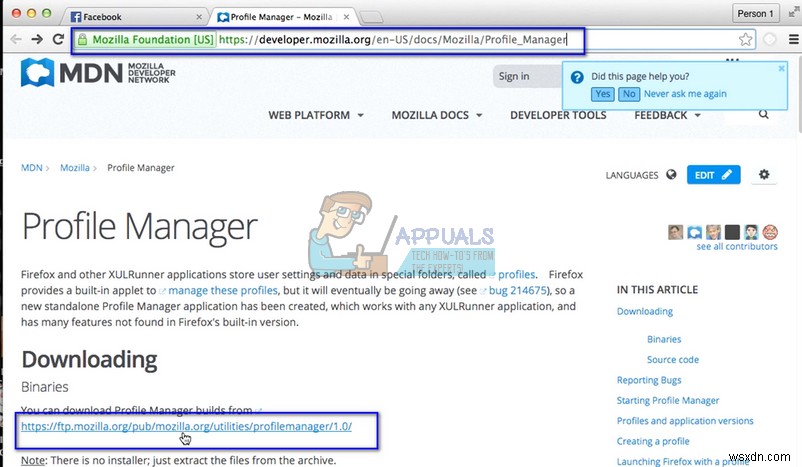Image resolution: width=802 pixels, height=467 pixels.
Task: Click the blue EDIT button
Action: (x=713, y=175)
